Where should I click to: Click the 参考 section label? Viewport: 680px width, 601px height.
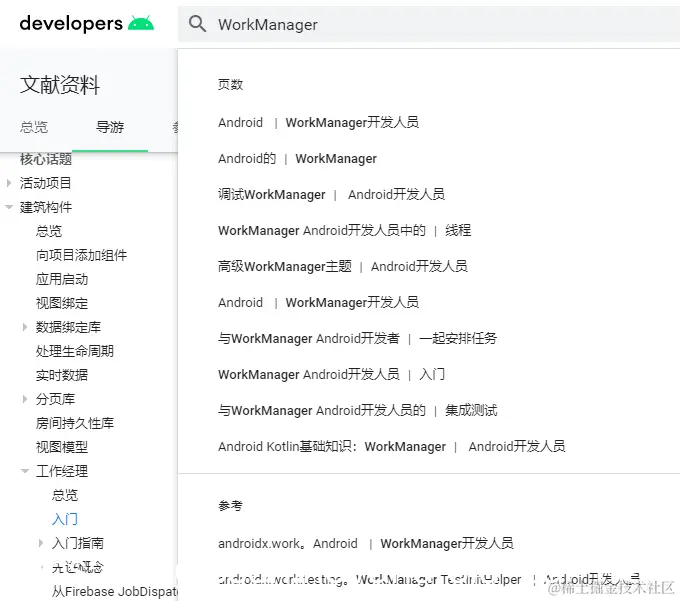click(x=230, y=506)
